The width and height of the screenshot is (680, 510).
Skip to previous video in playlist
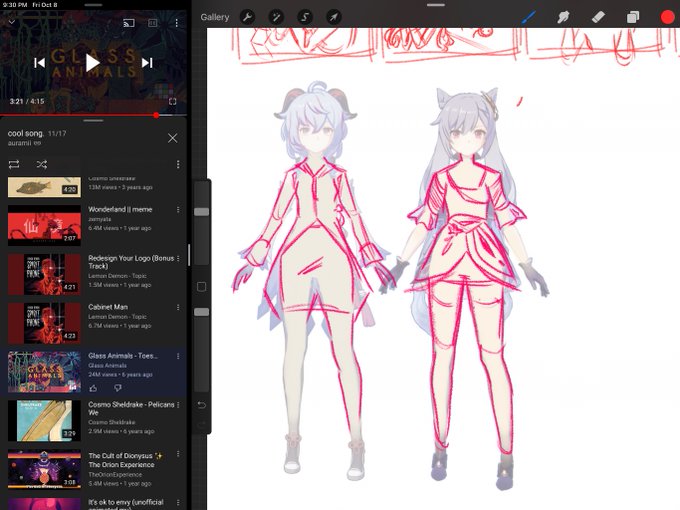coord(39,63)
